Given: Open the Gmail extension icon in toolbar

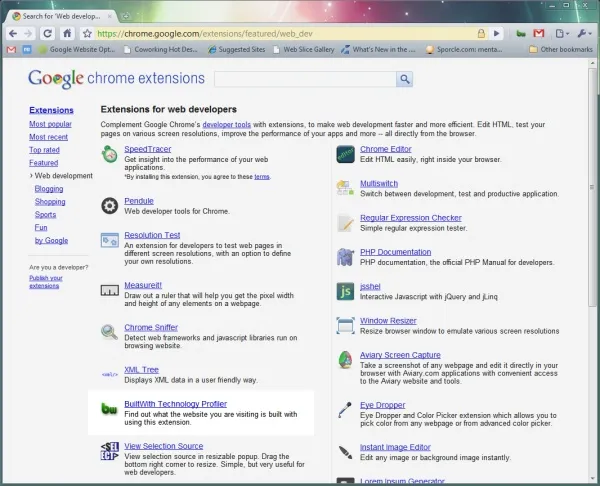Looking at the screenshot, I should click(x=539, y=34).
